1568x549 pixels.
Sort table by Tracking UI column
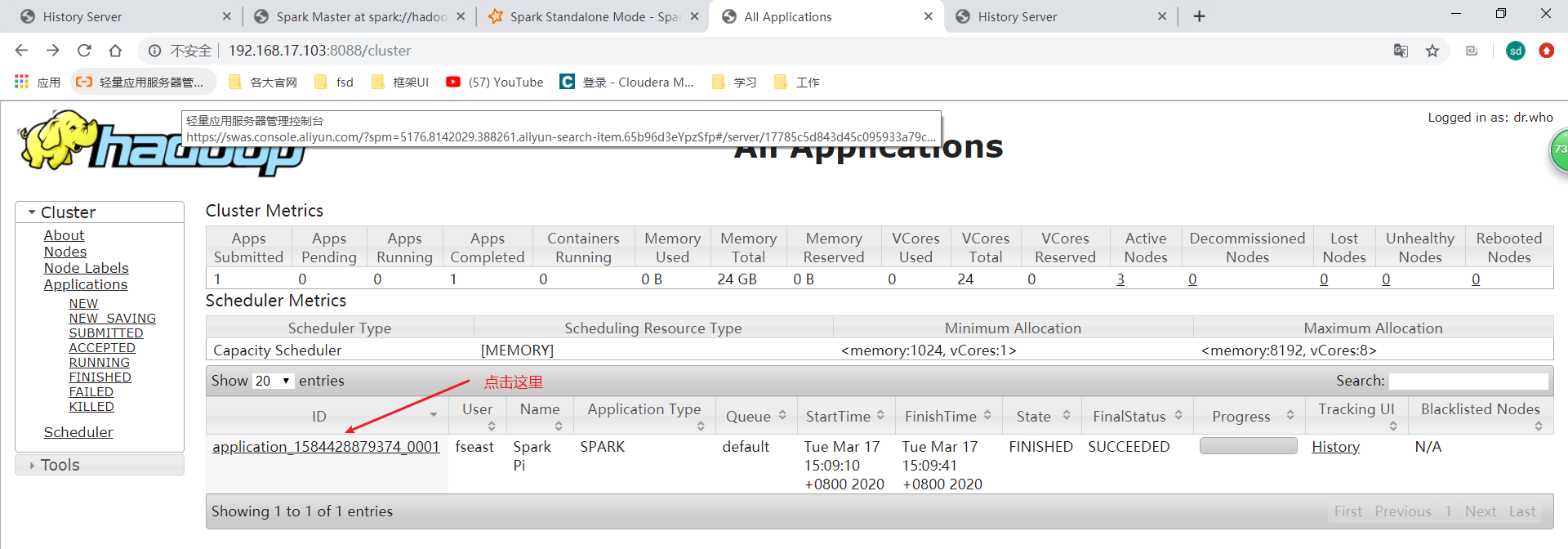click(1356, 417)
